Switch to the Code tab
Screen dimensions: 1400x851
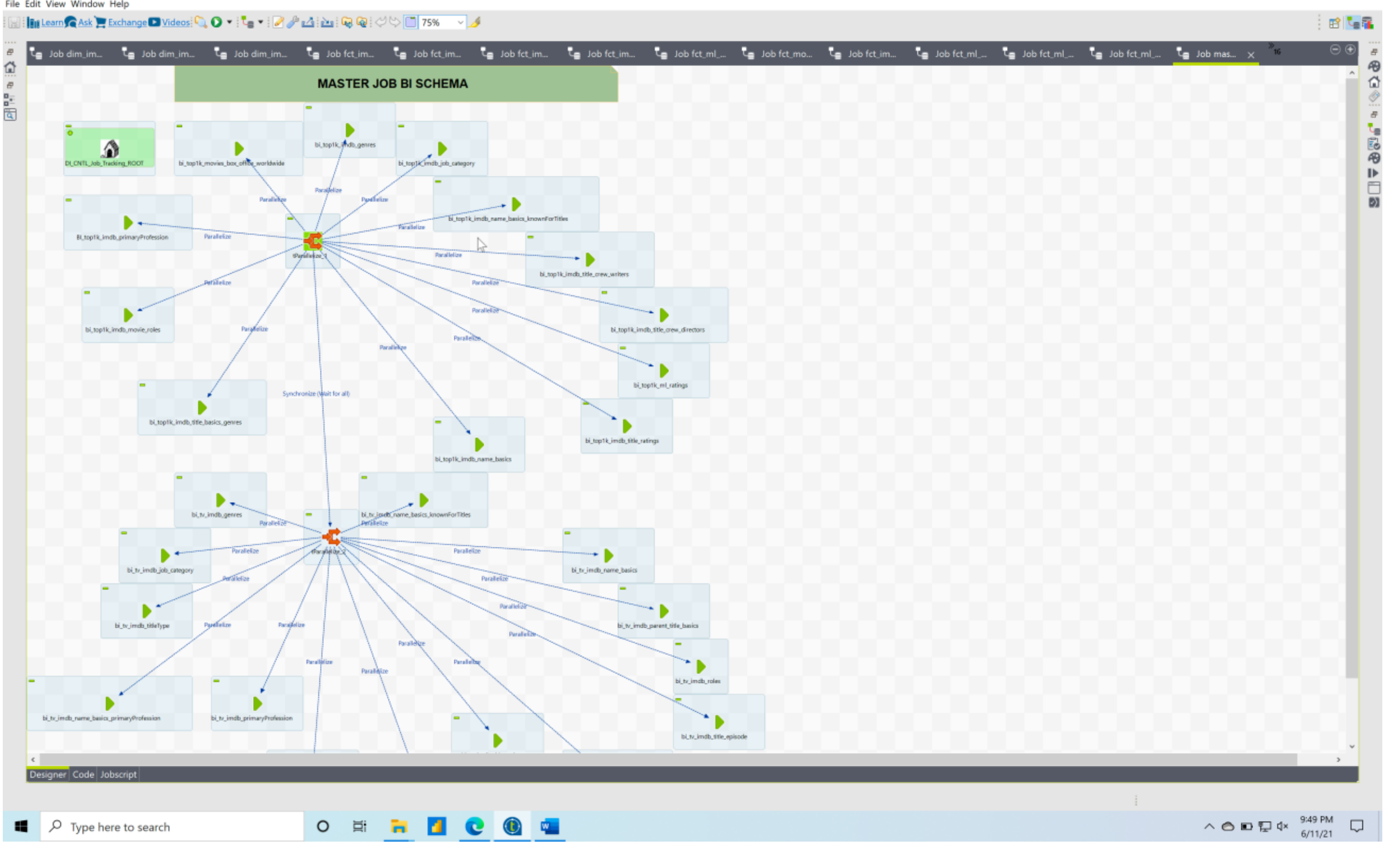83,775
